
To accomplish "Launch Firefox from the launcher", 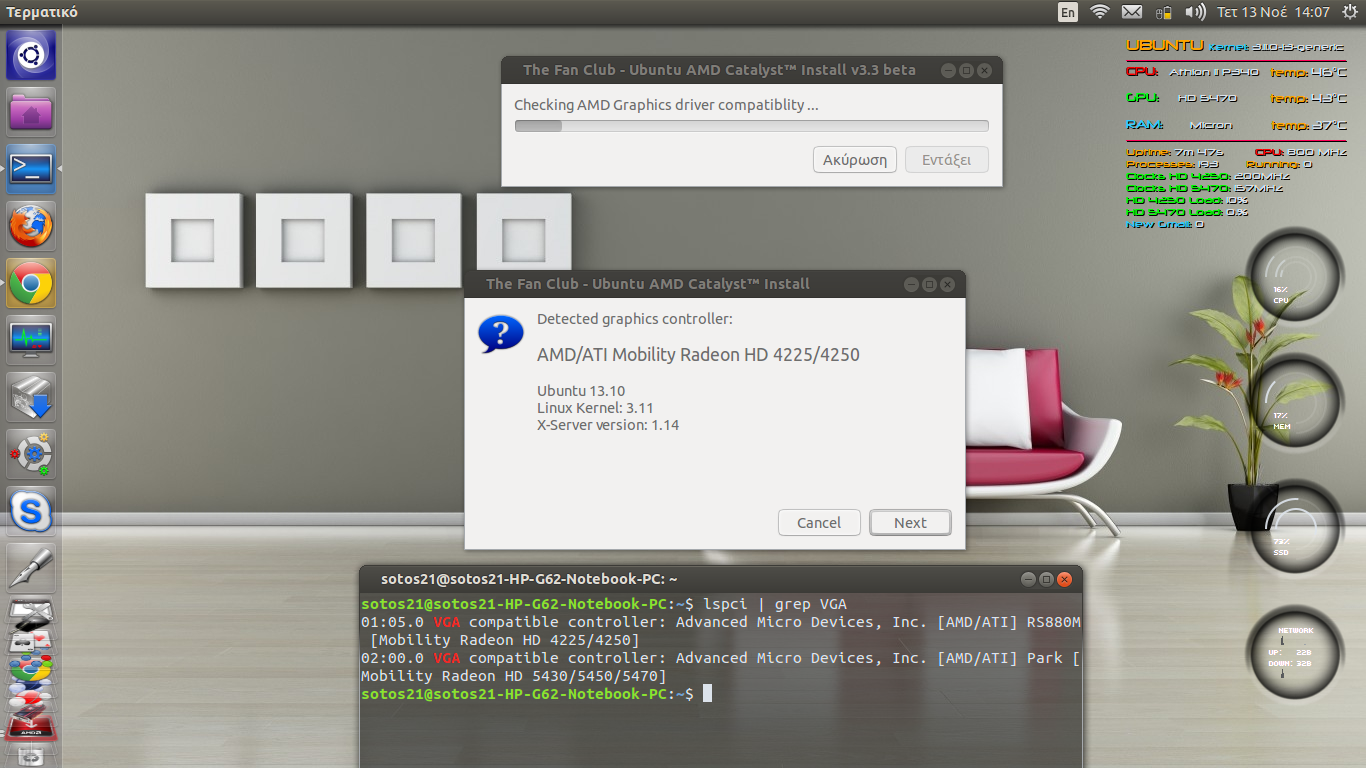I will coord(31,226).
